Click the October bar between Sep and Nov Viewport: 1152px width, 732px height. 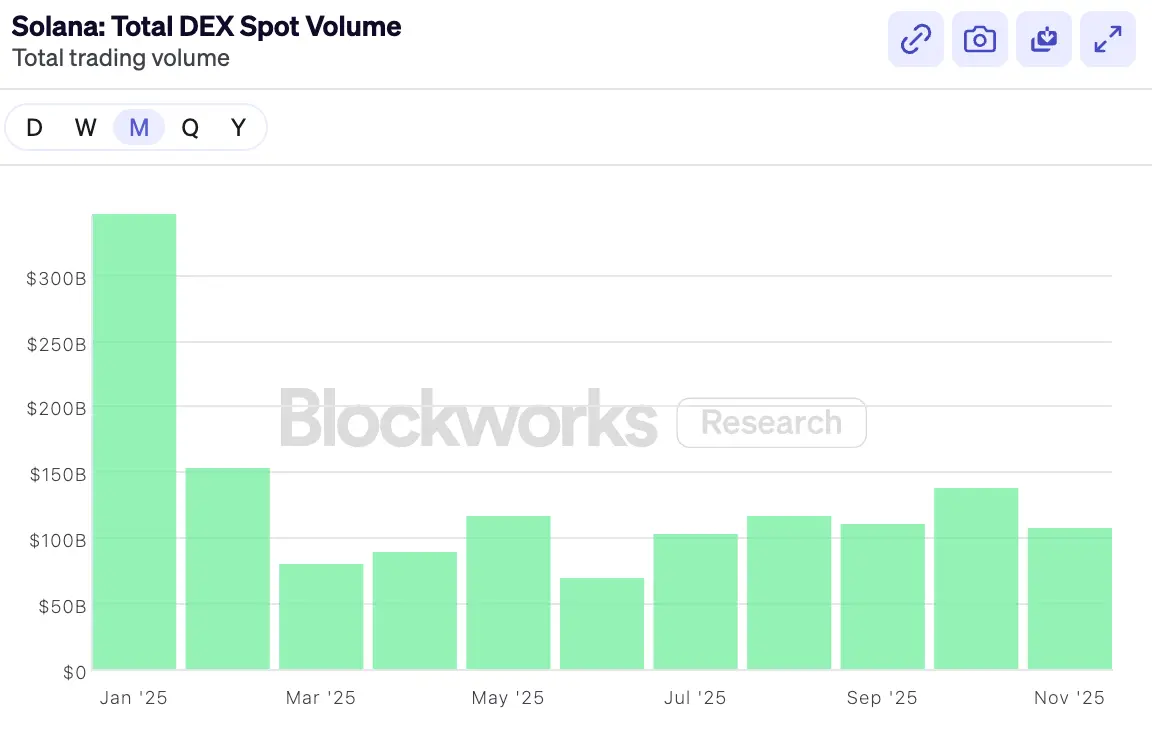click(976, 579)
